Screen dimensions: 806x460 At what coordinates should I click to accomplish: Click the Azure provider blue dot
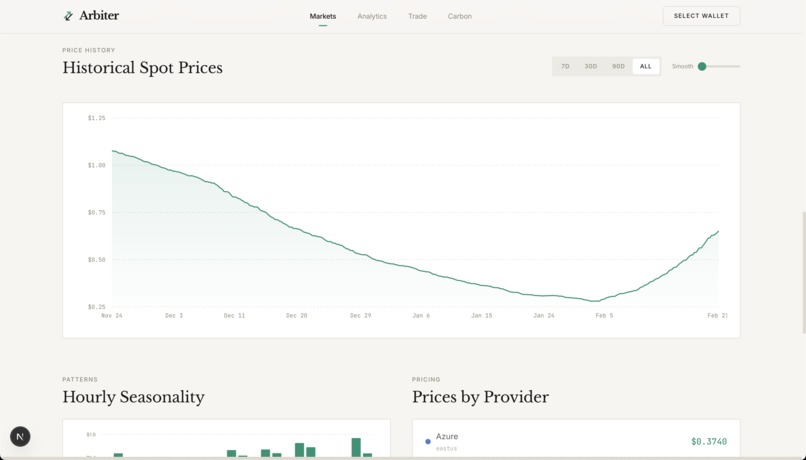tap(428, 441)
